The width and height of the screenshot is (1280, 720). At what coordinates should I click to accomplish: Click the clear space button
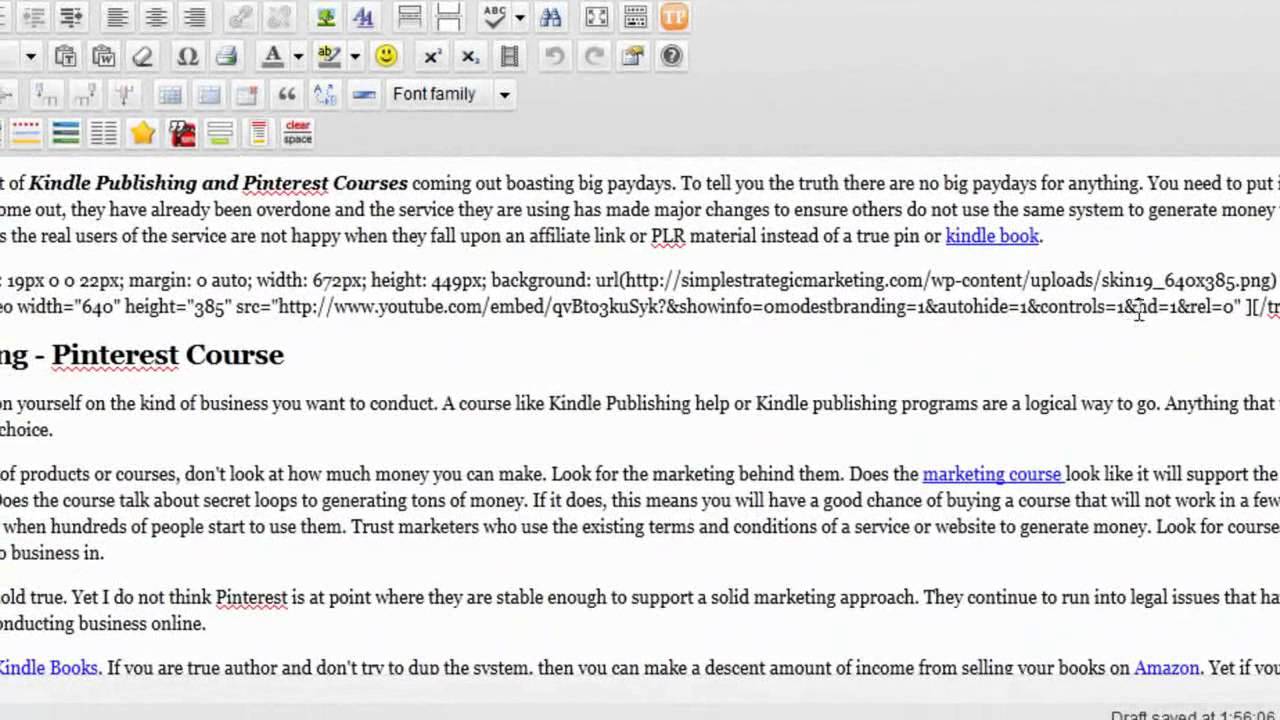click(298, 133)
